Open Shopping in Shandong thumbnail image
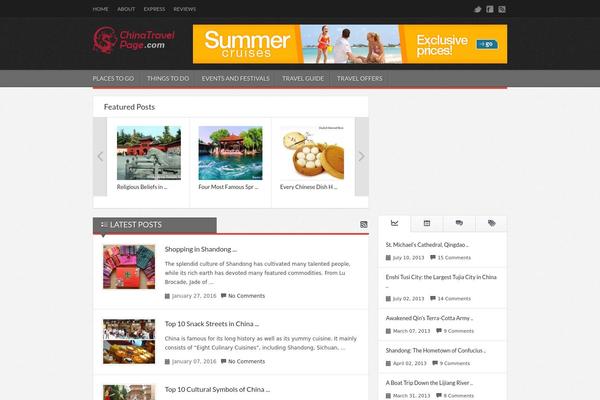Image resolution: width=600 pixels, height=400 pixels. coord(129,267)
